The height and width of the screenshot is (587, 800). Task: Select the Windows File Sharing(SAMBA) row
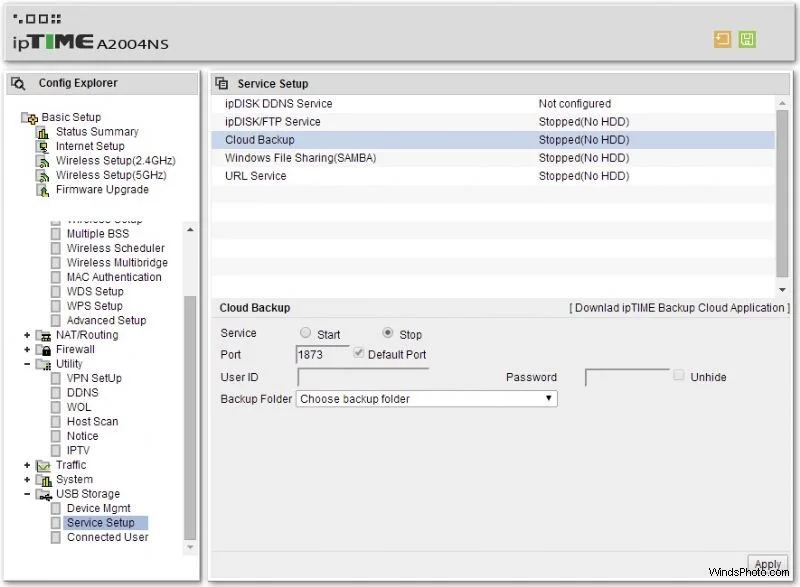click(493, 158)
